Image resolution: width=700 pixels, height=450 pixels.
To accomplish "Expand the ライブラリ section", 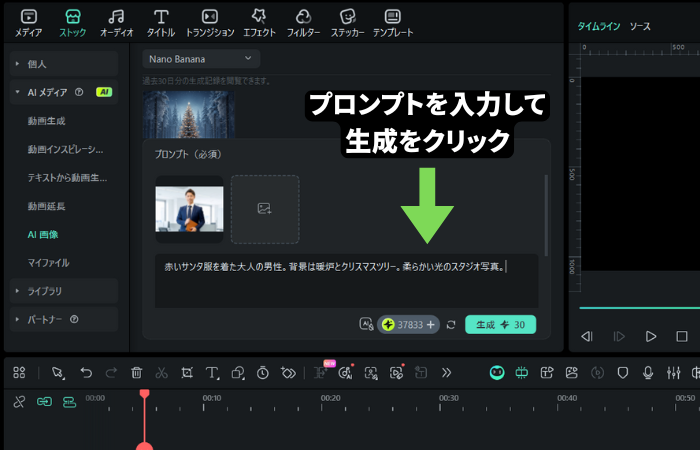I will [64, 291].
